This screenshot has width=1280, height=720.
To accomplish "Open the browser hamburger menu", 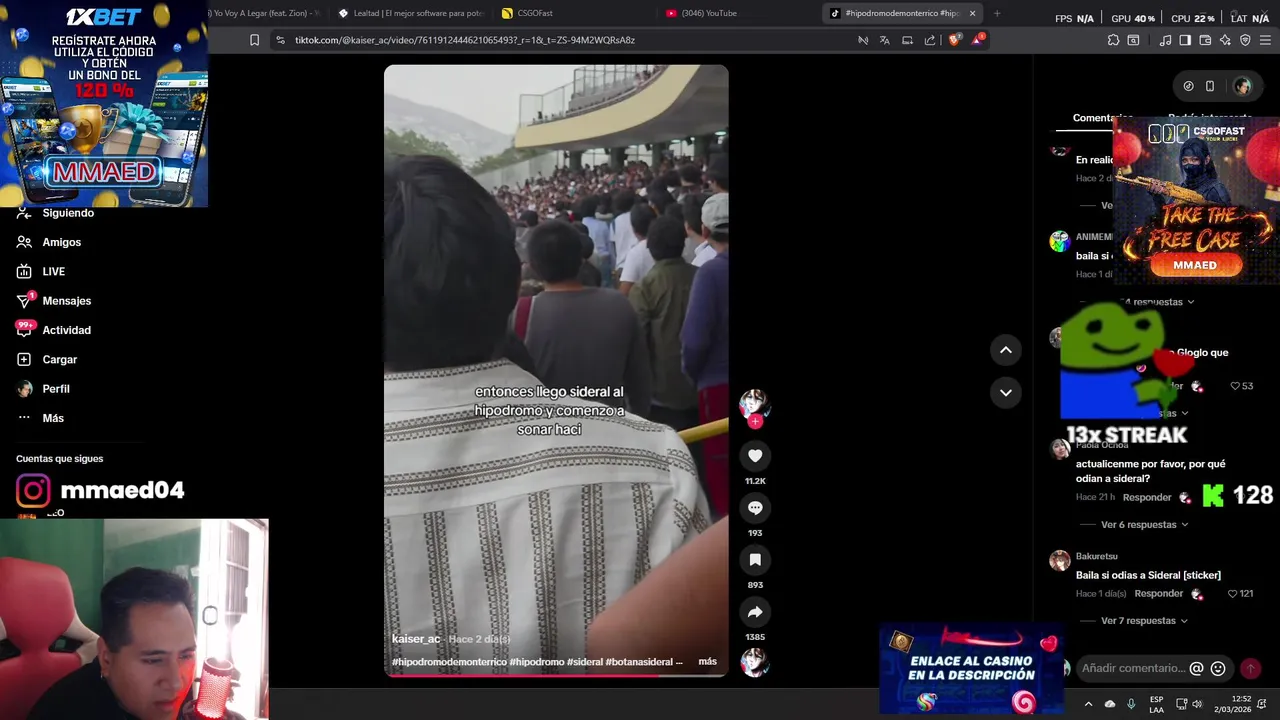I will point(1265,40).
